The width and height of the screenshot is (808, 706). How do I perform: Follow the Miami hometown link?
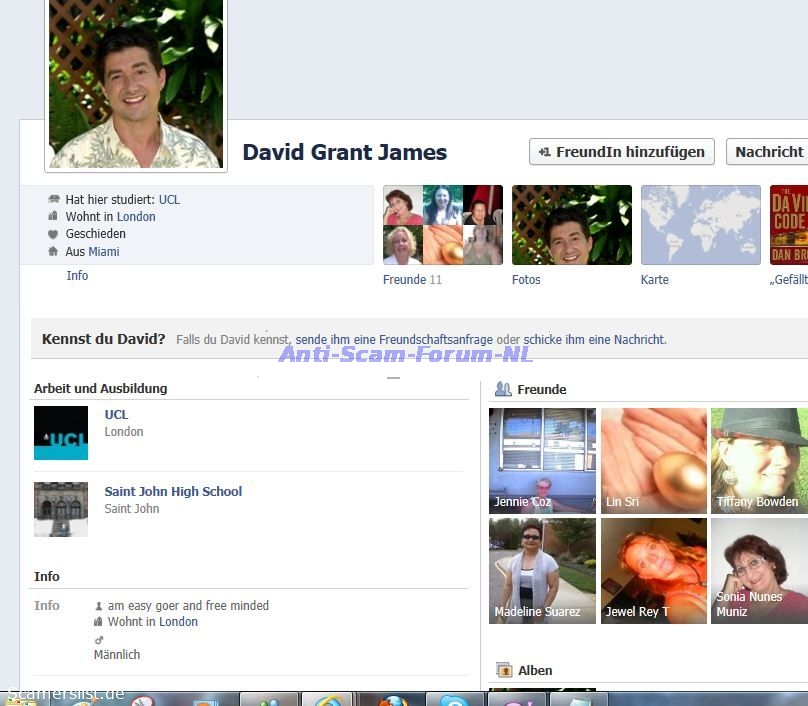[104, 252]
